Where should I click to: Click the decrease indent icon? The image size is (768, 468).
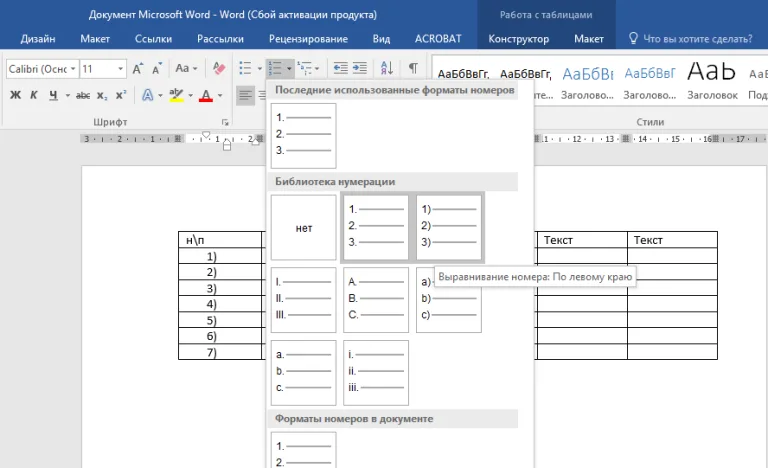coord(340,68)
